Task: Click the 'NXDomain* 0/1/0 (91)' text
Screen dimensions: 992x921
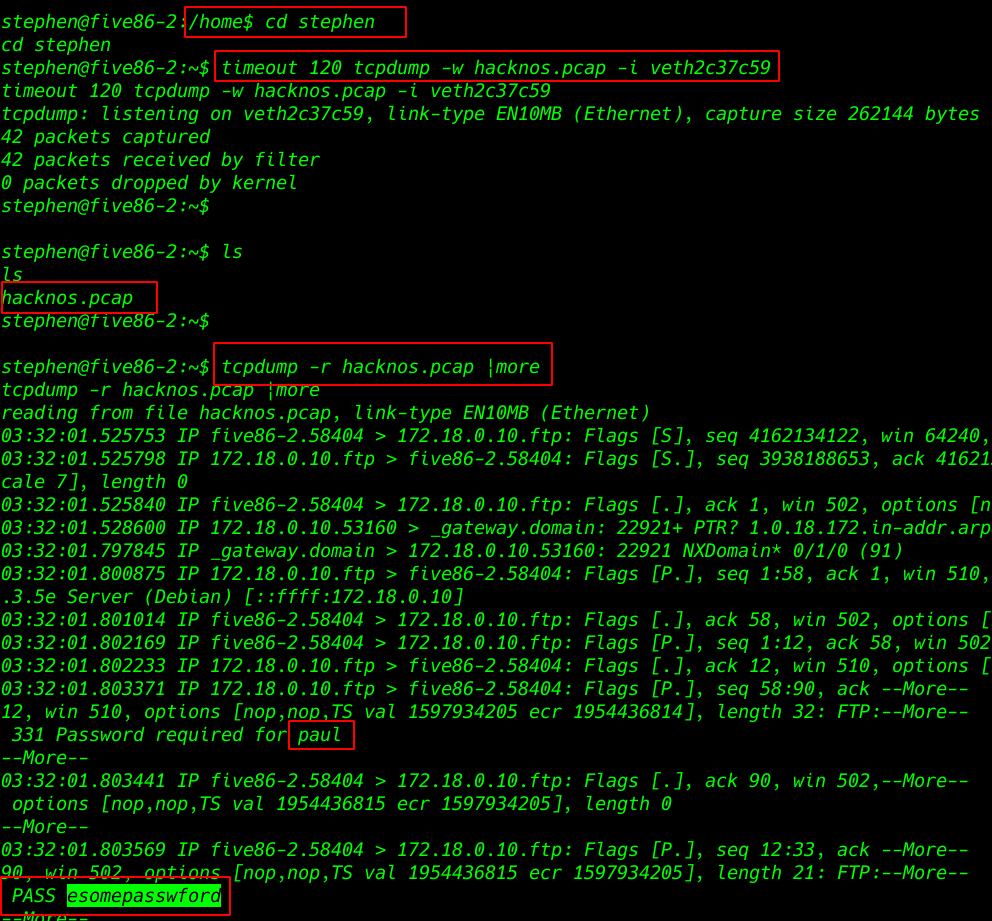Action: (793, 551)
